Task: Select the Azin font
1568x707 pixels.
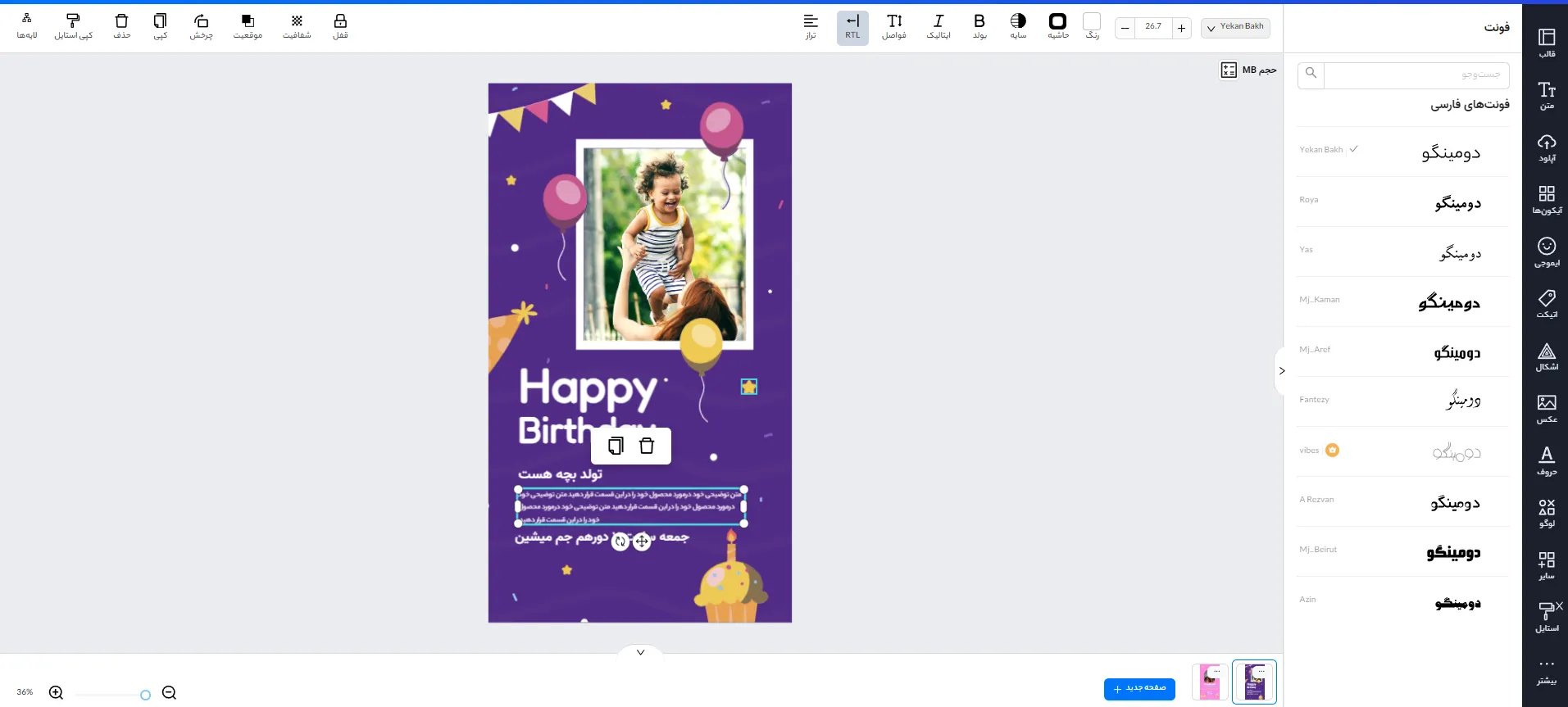Action: coord(1402,601)
